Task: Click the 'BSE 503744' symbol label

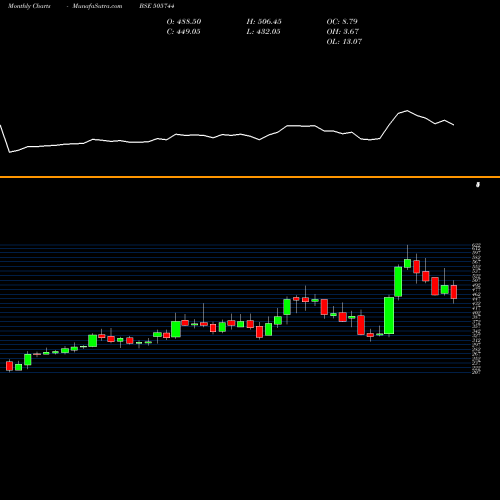Action: pyautogui.click(x=157, y=6)
